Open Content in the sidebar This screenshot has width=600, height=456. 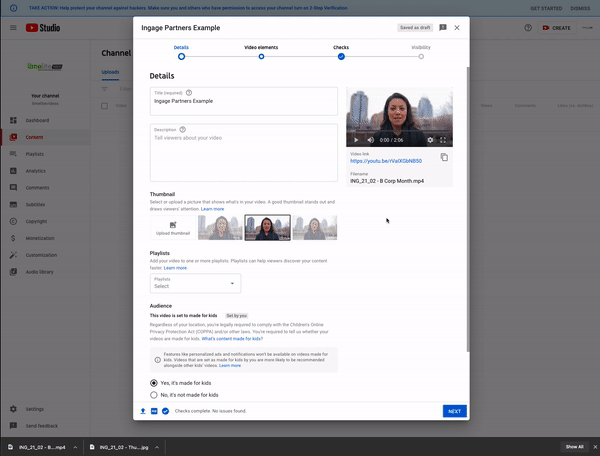click(x=45, y=137)
